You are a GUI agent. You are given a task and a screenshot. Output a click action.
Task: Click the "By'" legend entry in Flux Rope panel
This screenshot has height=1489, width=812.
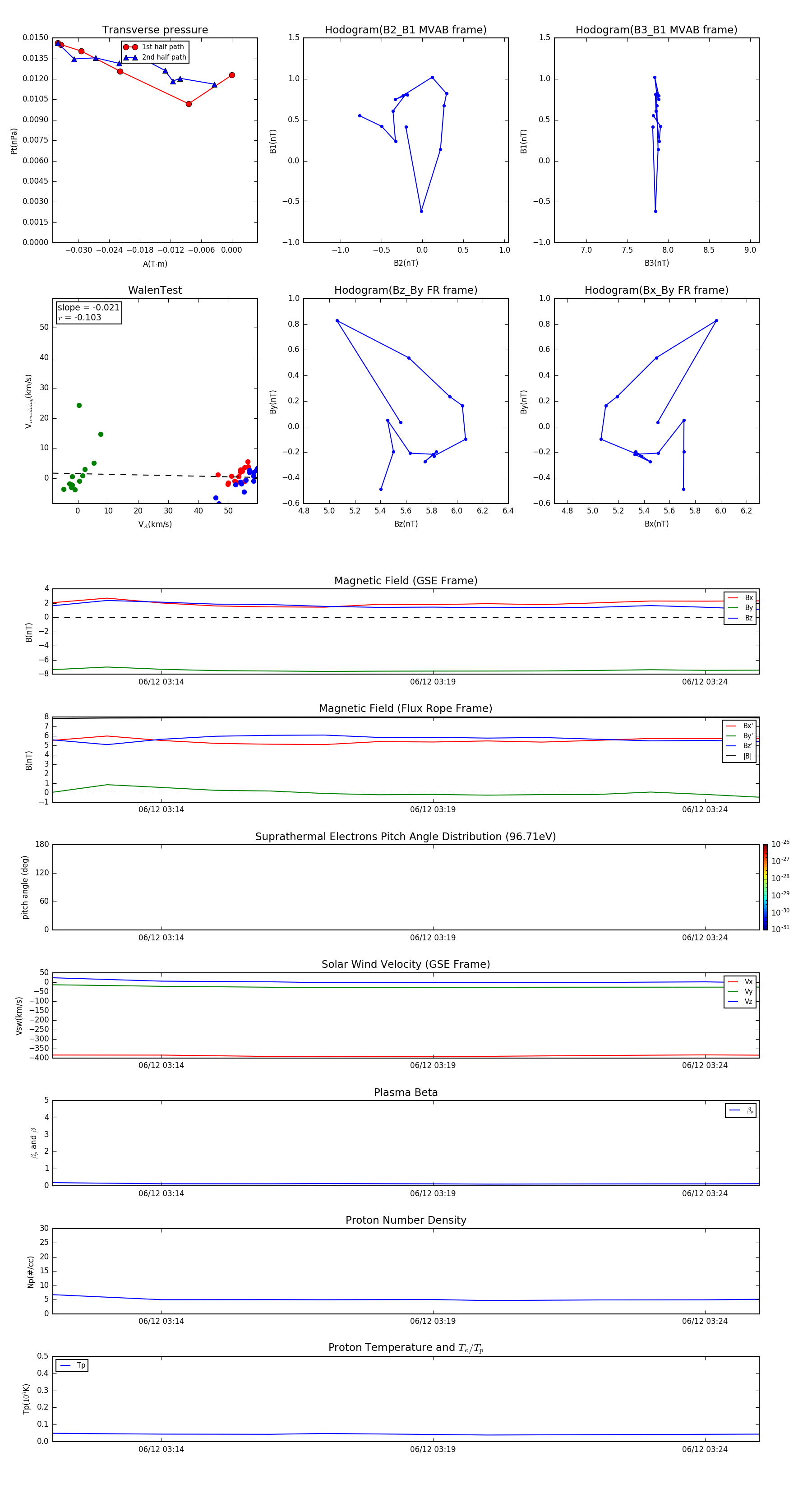tap(739, 736)
